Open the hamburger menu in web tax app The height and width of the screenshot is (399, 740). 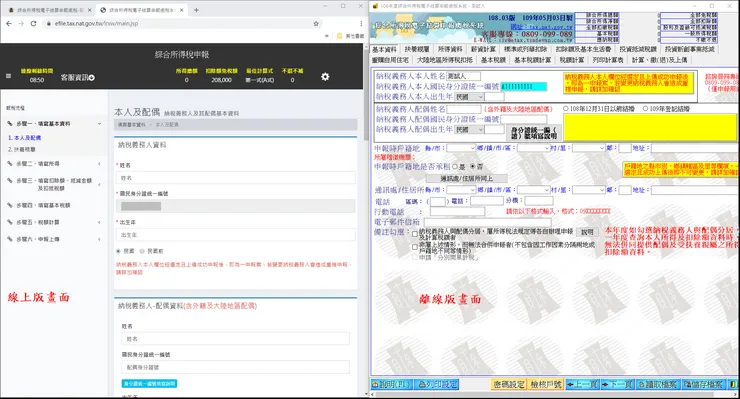tap(8, 76)
